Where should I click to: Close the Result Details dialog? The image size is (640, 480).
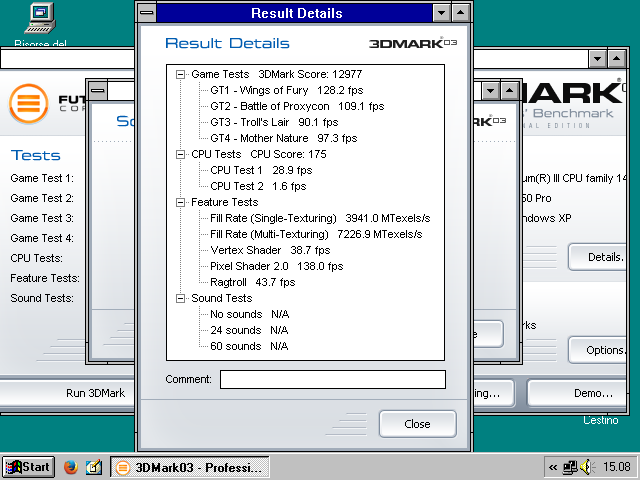[418, 424]
